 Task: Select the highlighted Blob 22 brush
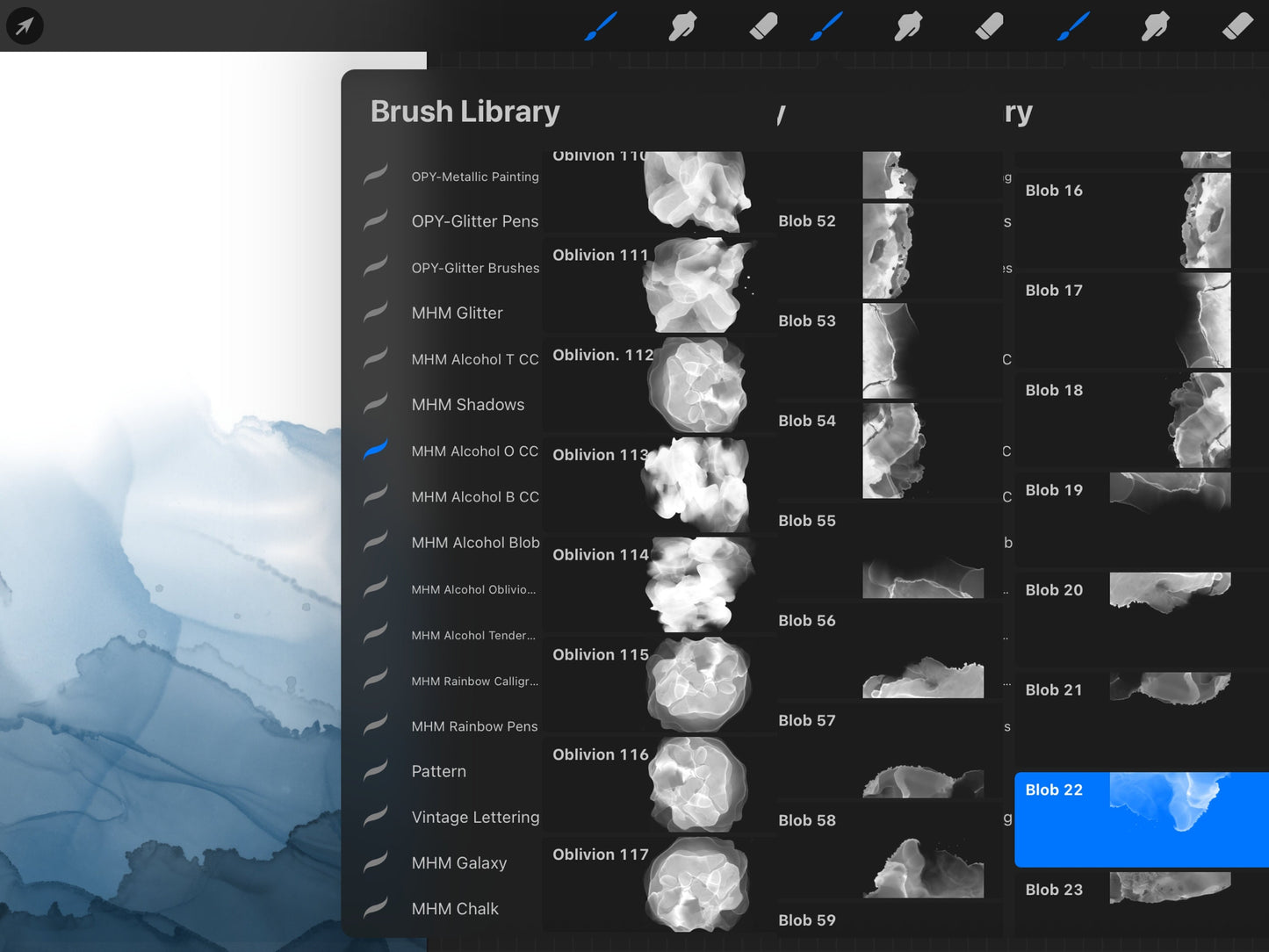point(1140,819)
